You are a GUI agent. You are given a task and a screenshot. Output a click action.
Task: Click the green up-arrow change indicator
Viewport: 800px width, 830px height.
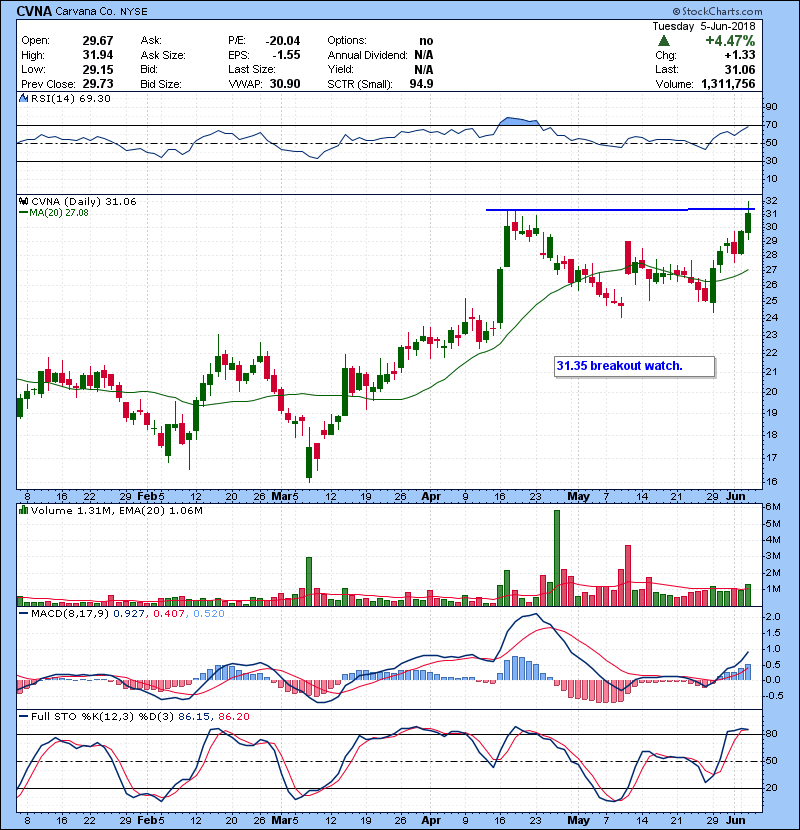click(x=663, y=41)
